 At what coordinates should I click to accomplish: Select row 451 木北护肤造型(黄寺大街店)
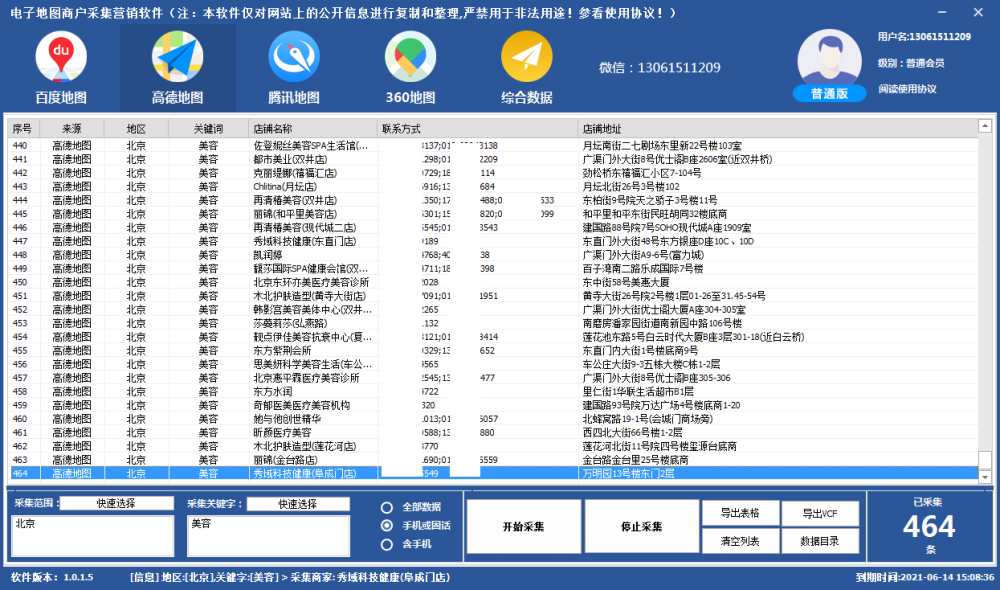click(494, 296)
